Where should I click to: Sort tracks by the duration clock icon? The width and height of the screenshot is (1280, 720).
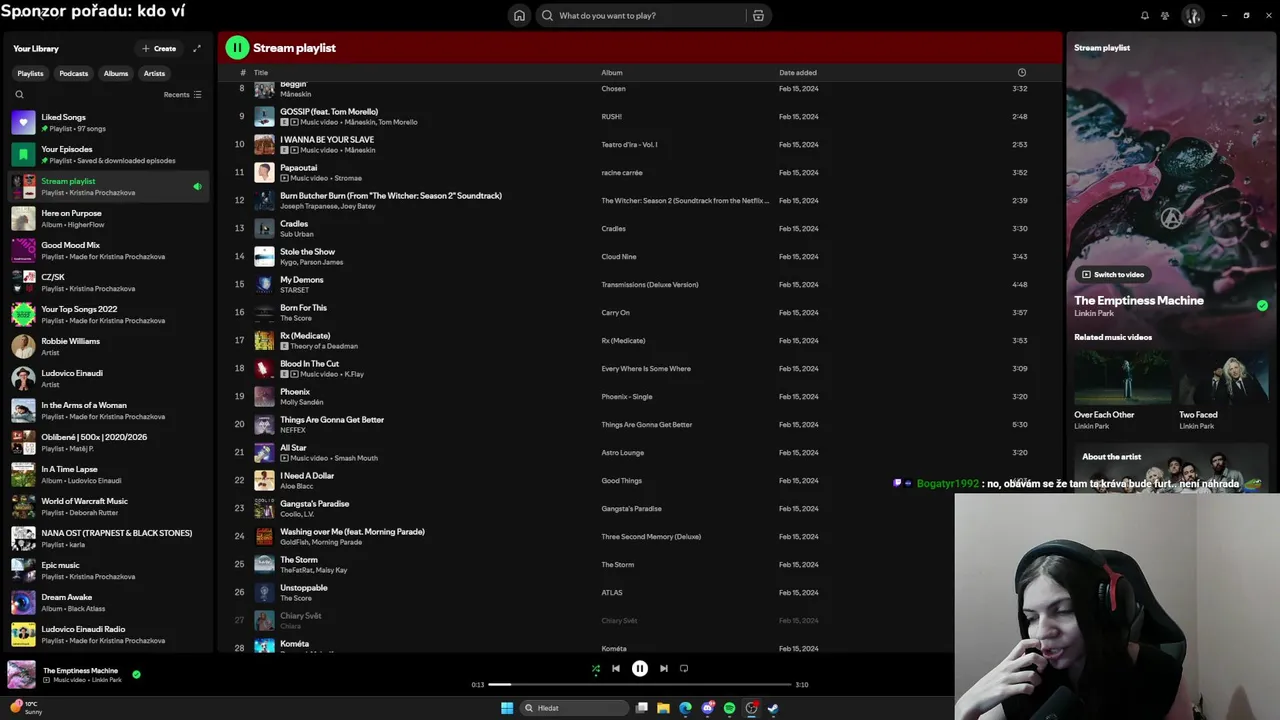1021,72
